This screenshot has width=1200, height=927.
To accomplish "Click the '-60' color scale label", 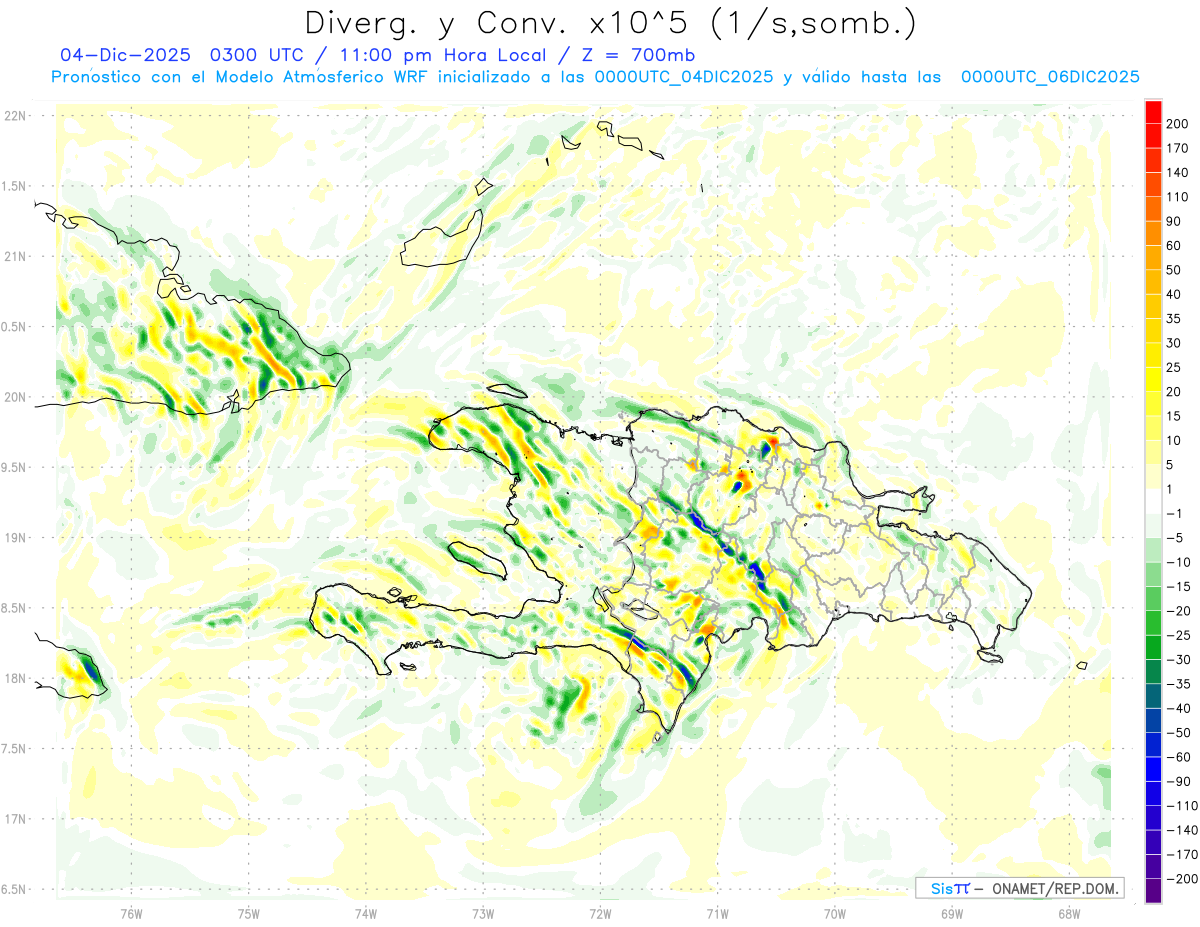I will [x=1180, y=757].
